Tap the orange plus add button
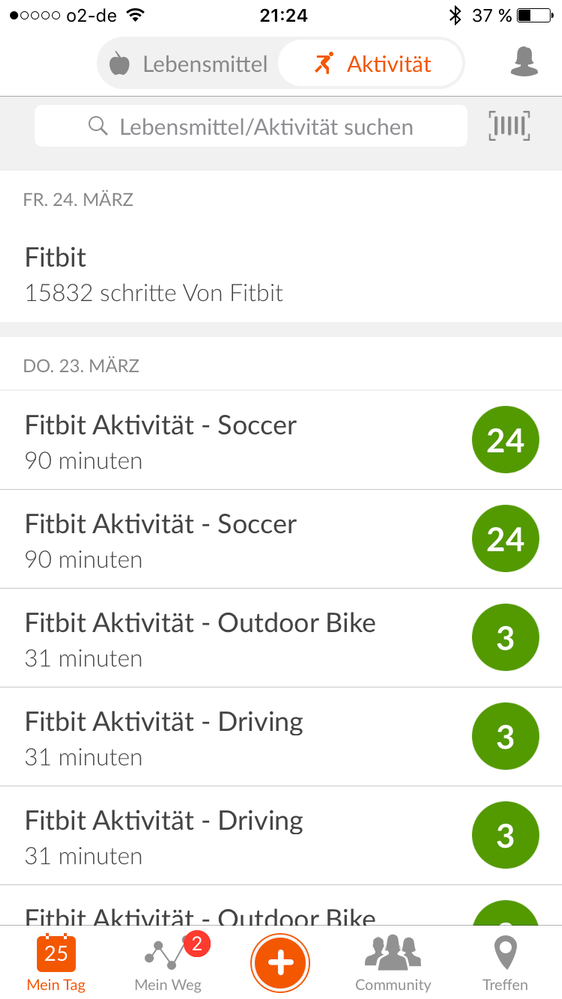The image size is (562, 999). (280, 963)
